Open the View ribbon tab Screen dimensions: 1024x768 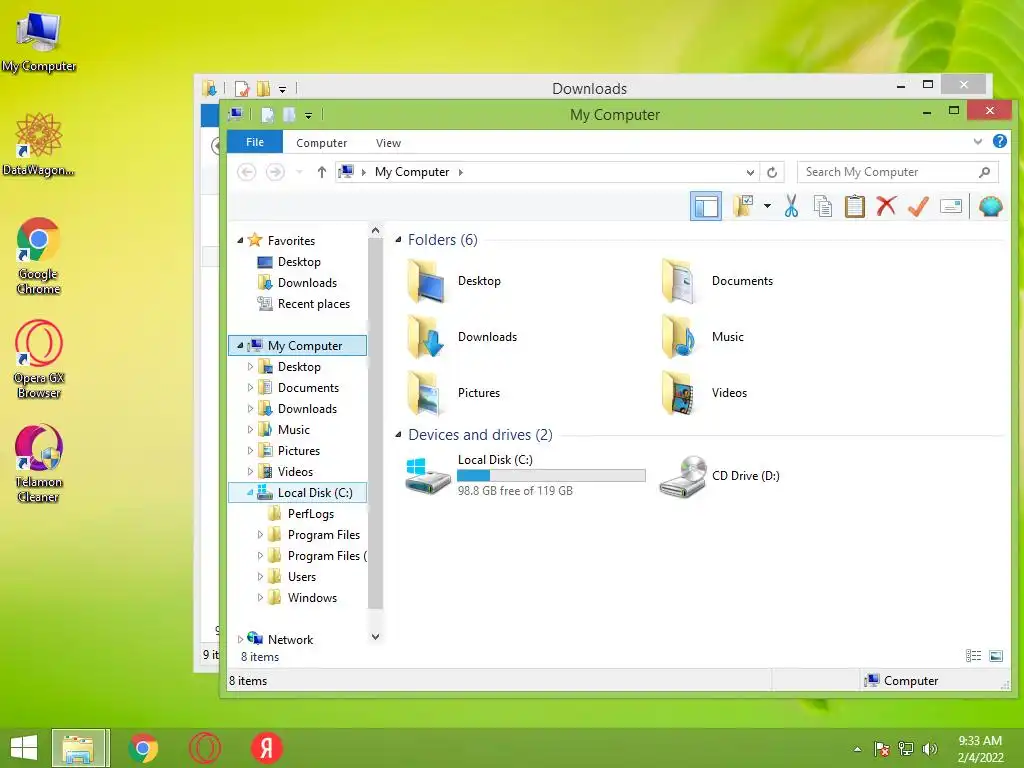(x=388, y=142)
